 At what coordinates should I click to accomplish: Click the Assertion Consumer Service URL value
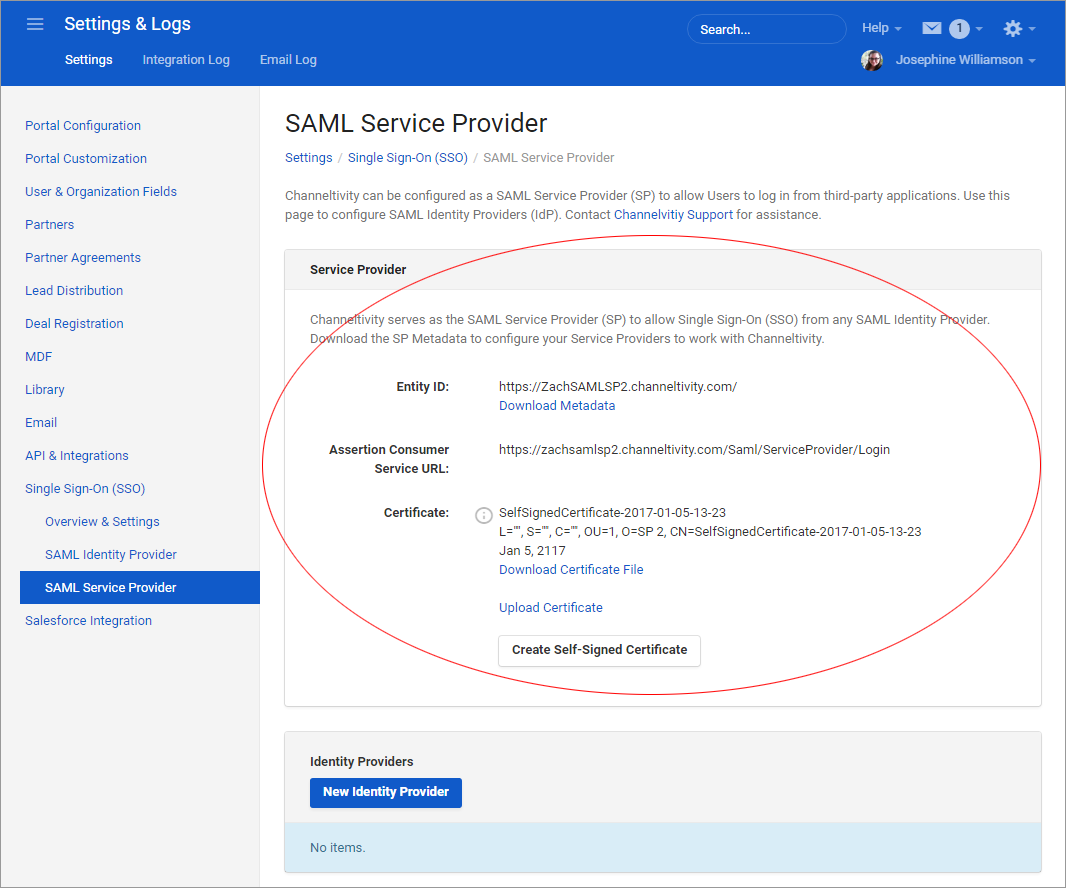click(694, 450)
